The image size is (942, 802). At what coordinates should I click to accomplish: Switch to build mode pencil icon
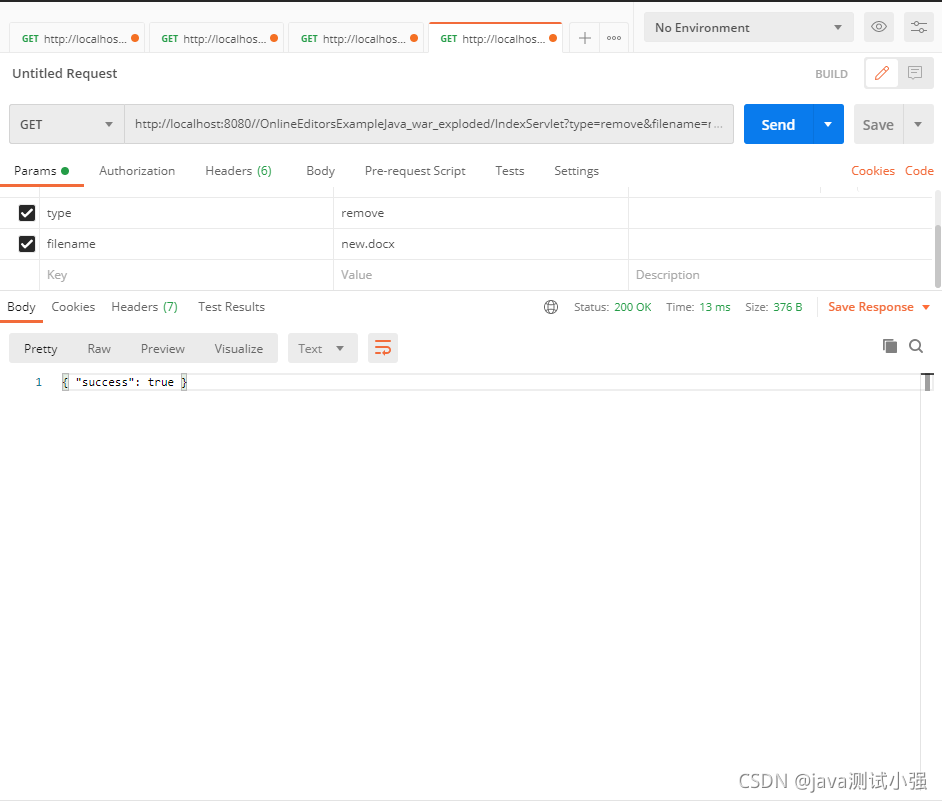click(881, 73)
